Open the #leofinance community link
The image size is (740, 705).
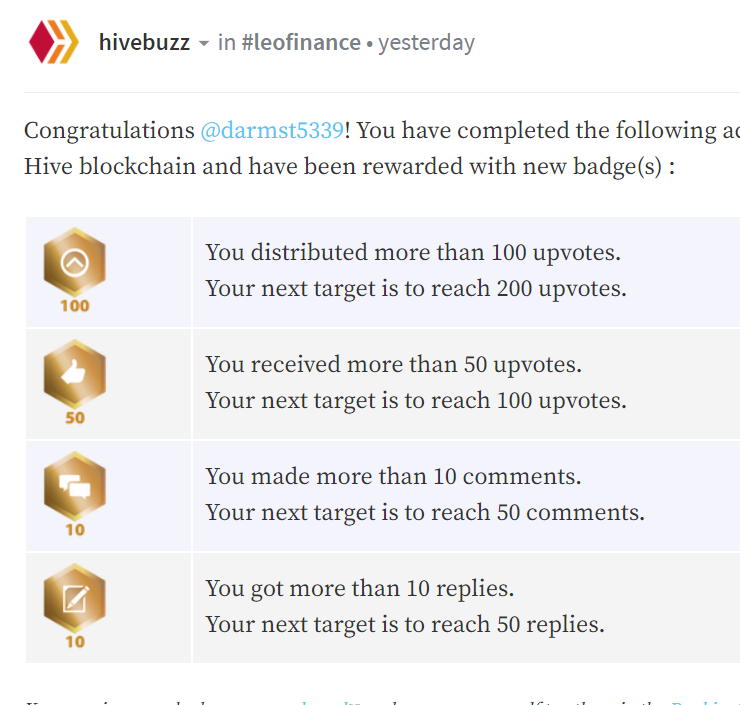click(301, 42)
